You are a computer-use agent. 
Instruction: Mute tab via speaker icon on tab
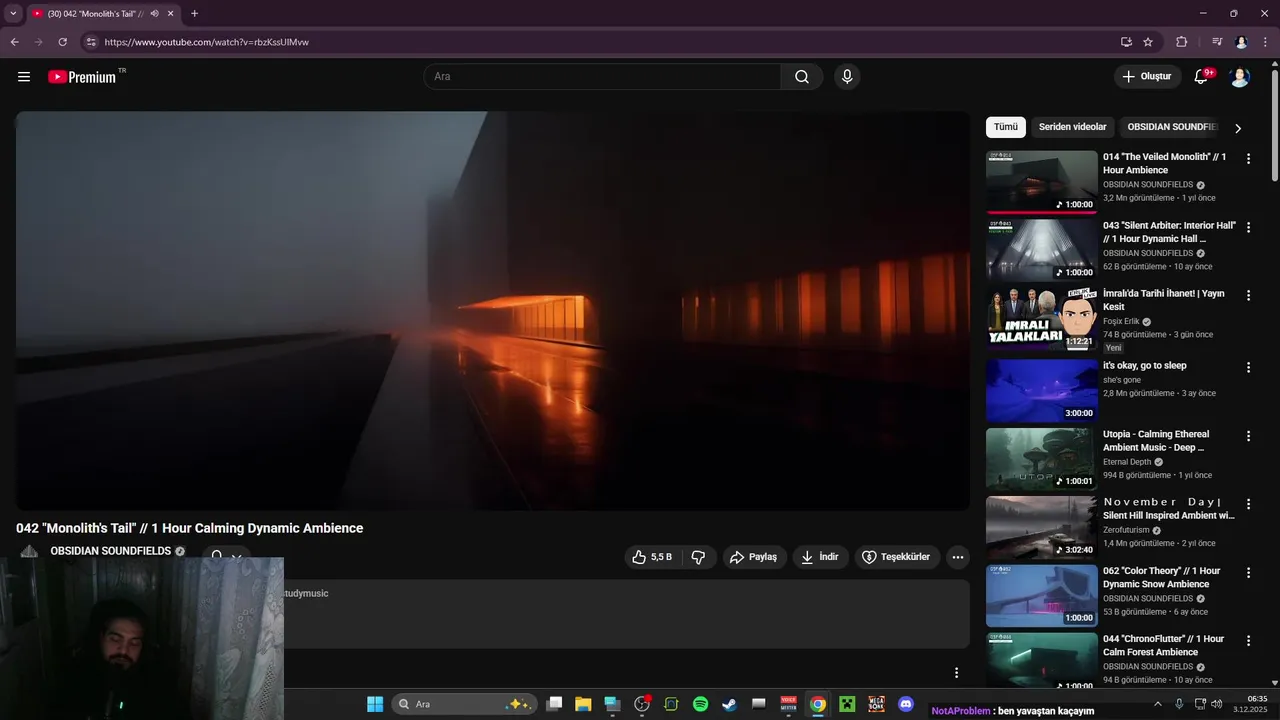coord(154,14)
